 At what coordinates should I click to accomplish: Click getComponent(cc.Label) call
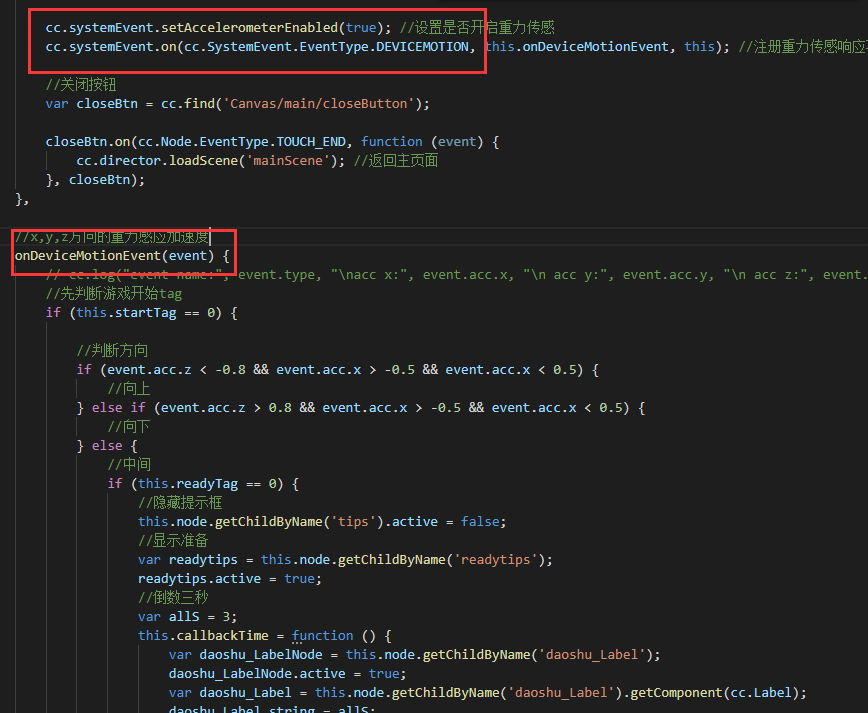point(714,693)
